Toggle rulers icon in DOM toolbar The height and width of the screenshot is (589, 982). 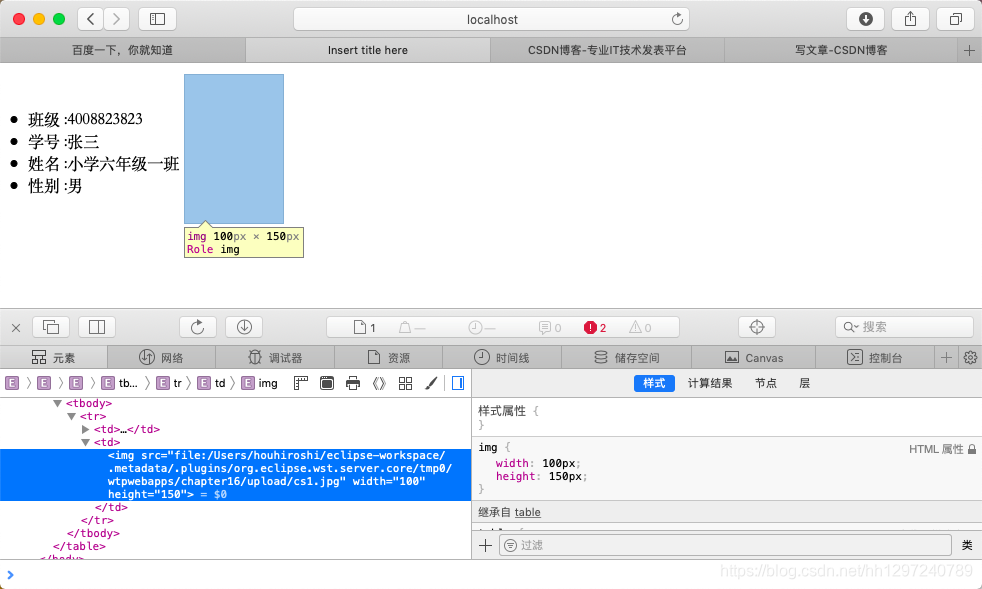coord(301,383)
